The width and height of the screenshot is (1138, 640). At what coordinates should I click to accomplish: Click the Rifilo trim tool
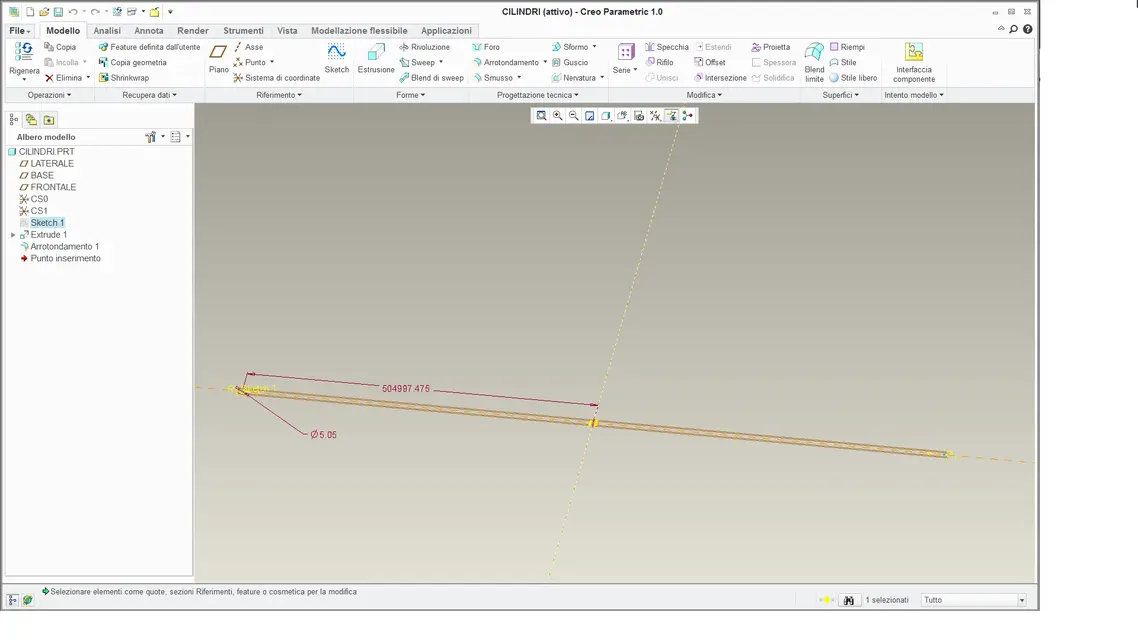[x=660, y=62]
